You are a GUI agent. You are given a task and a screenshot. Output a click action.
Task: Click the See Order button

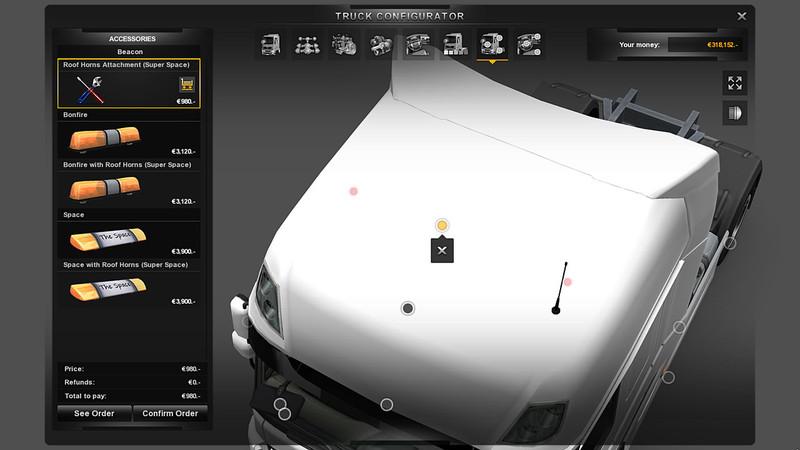click(94, 413)
